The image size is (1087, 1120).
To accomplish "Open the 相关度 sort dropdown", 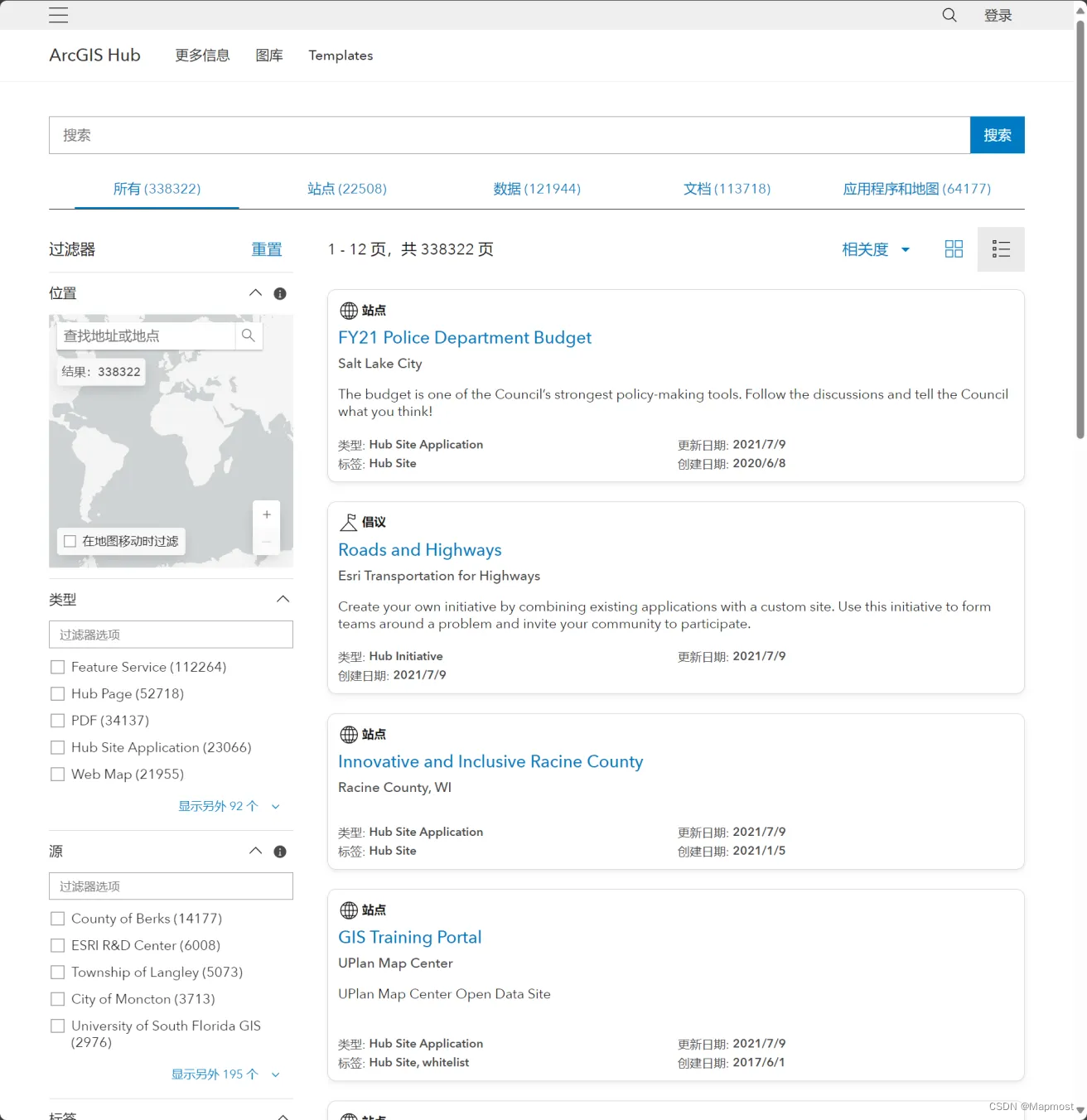I will [x=876, y=249].
